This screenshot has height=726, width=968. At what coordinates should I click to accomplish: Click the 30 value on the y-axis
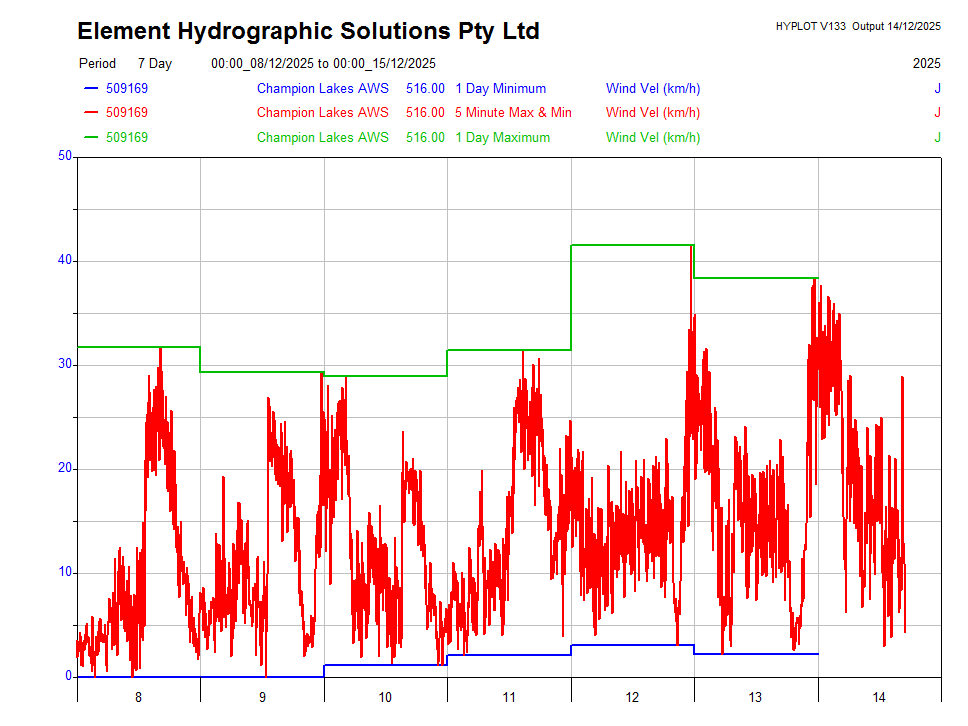coord(65,364)
